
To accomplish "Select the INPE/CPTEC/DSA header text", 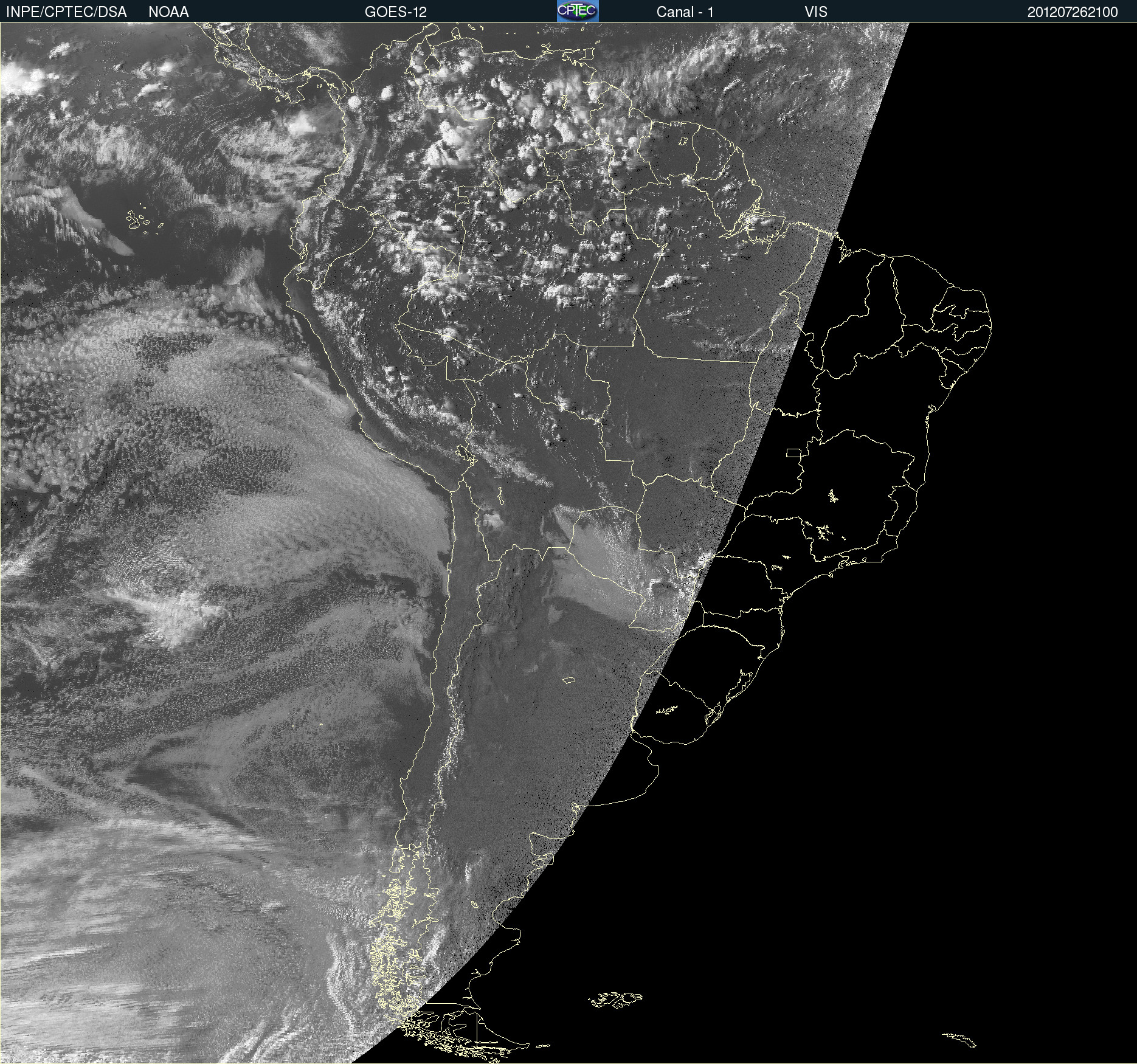I will 66,12.
